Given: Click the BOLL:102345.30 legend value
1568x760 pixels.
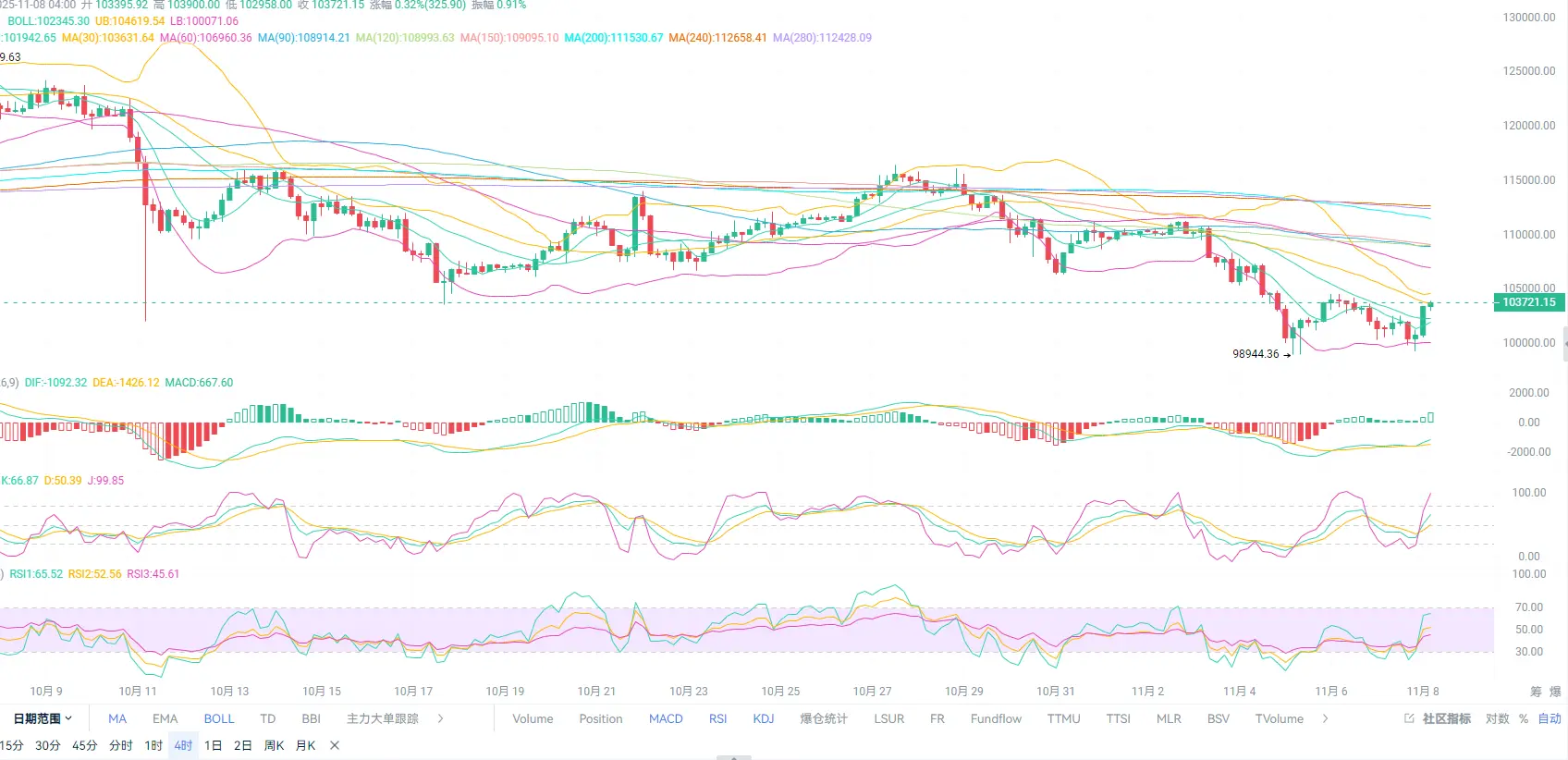Looking at the screenshot, I should 49,21.
